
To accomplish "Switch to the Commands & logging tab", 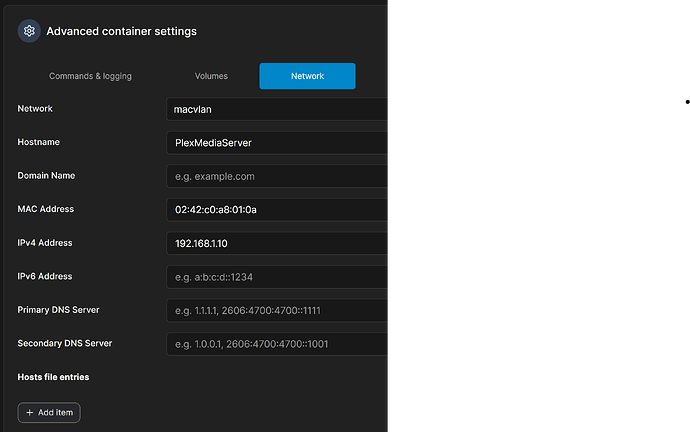I will pyautogui.click(x=90, y=76).
